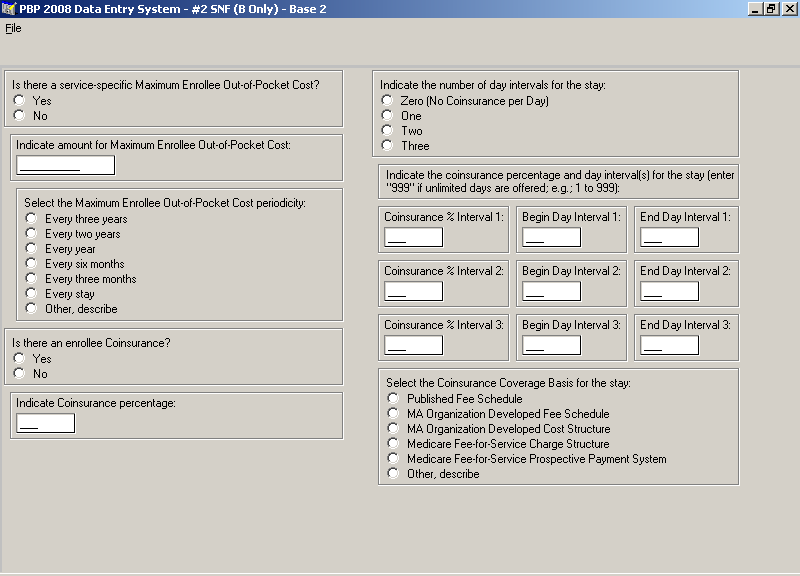Viewport: 800px width, 576px height.
Task: Select No for service-specific Maximum Out-of-Pocket Cost
Action: [19, 116]
